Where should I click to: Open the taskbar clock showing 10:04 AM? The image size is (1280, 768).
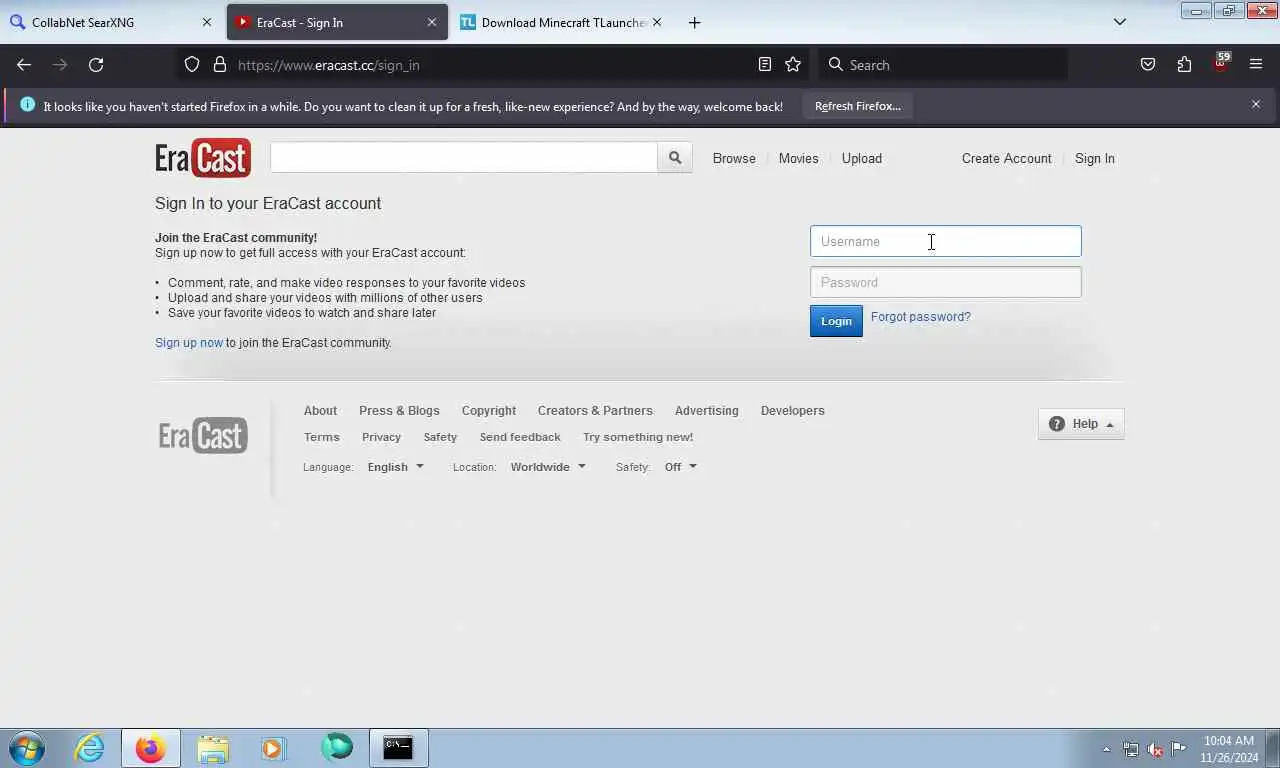point(1229,749)
